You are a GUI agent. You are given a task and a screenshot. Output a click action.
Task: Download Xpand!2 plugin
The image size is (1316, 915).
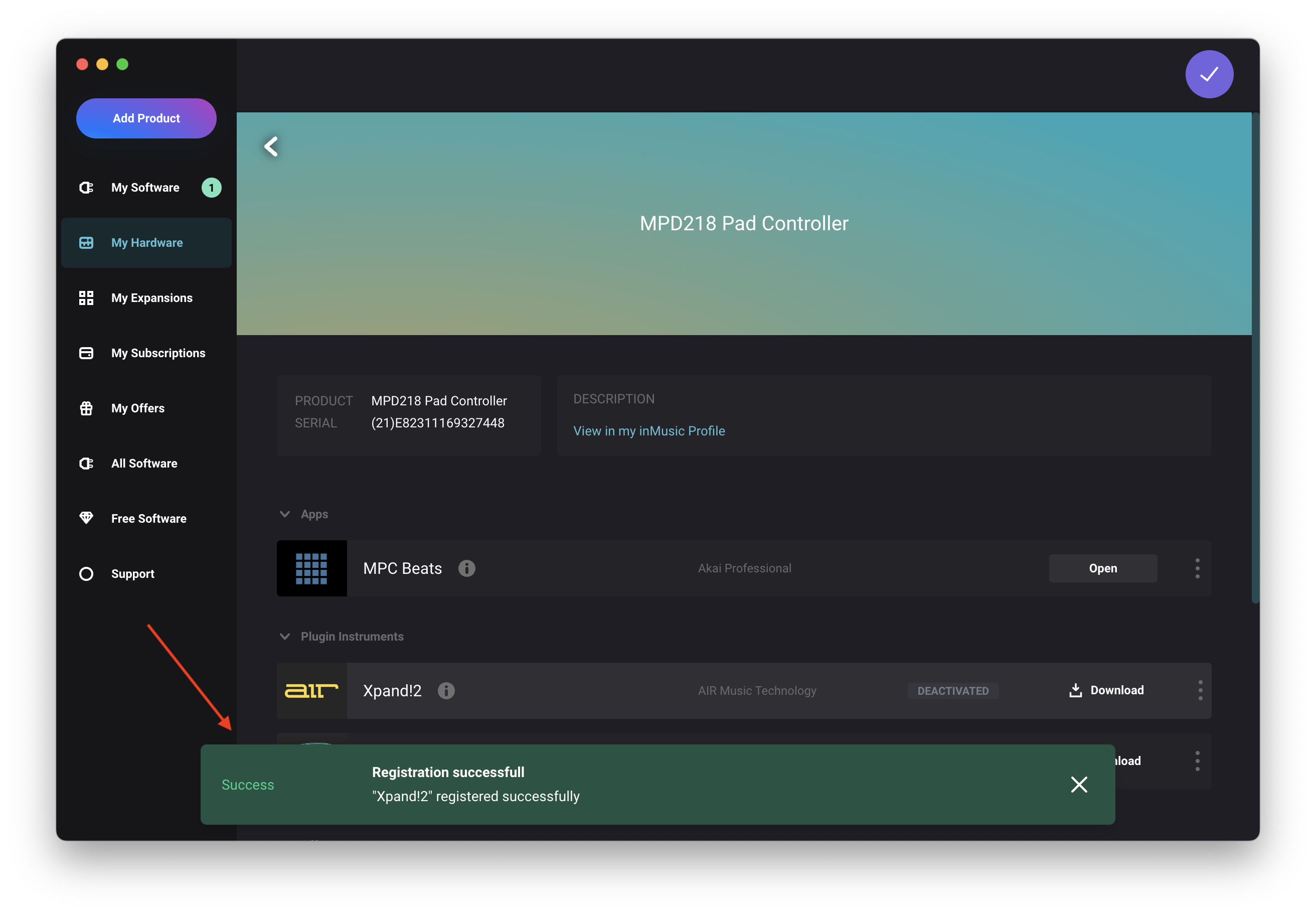click(x=1106, y=690)
